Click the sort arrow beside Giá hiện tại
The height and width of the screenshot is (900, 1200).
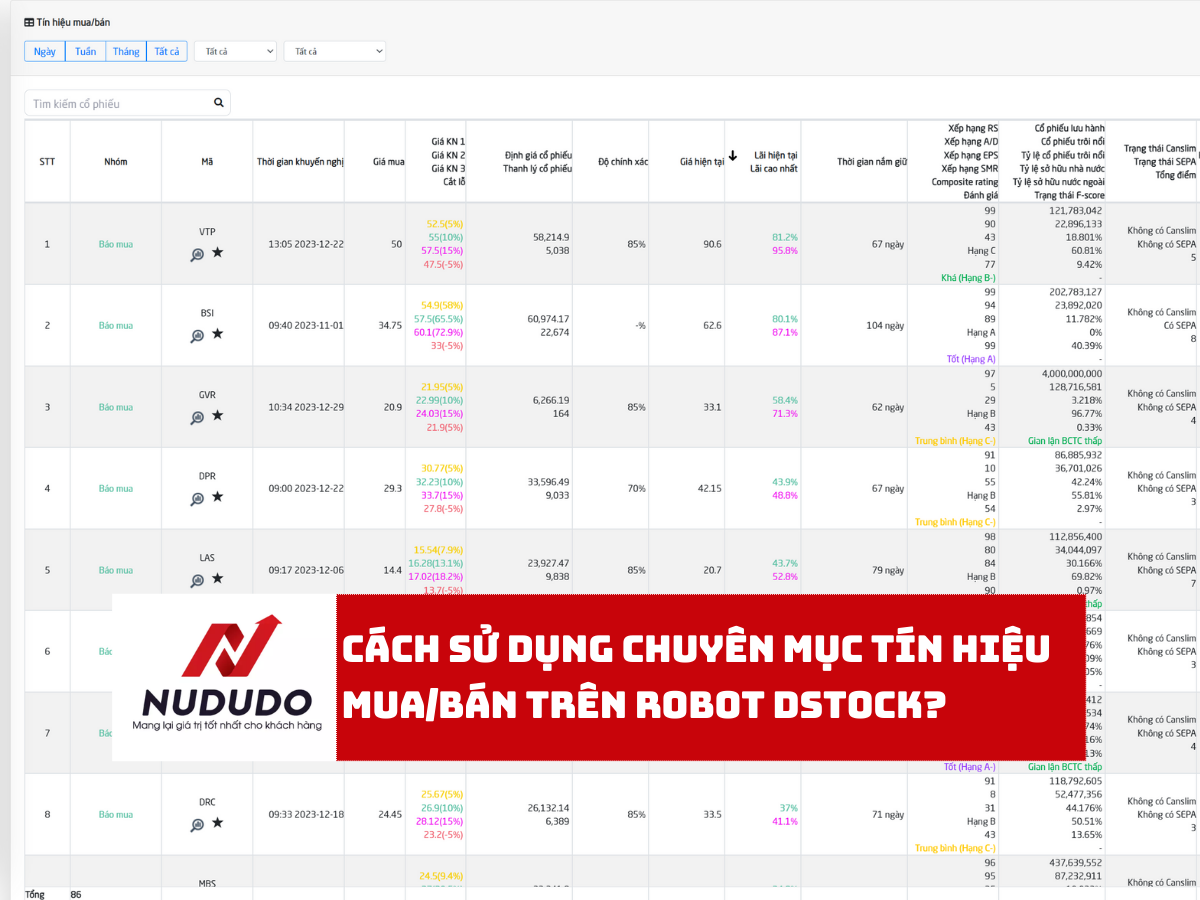coord(733,156)
